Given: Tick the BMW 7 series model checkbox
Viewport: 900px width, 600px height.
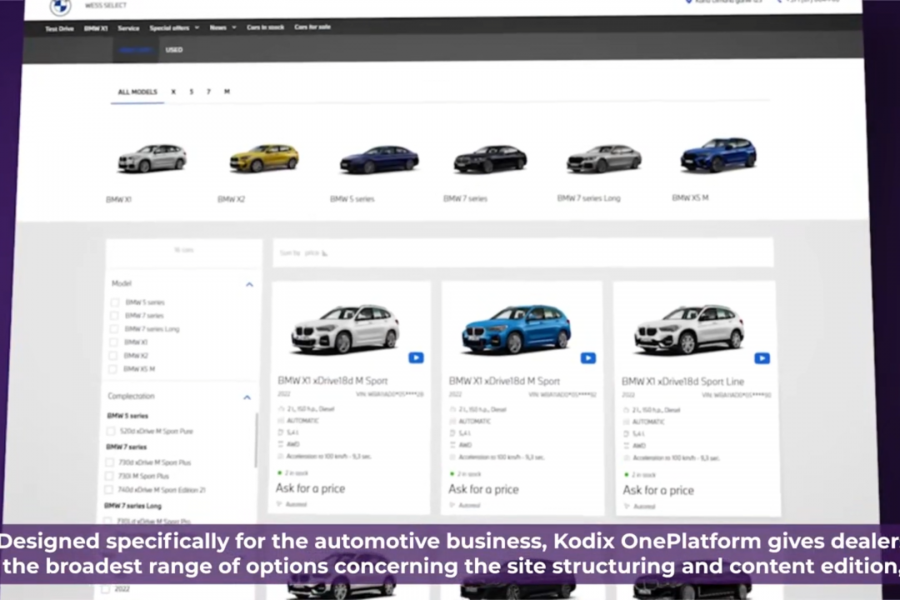Looking at the screenshot, I should pos(114,316).
